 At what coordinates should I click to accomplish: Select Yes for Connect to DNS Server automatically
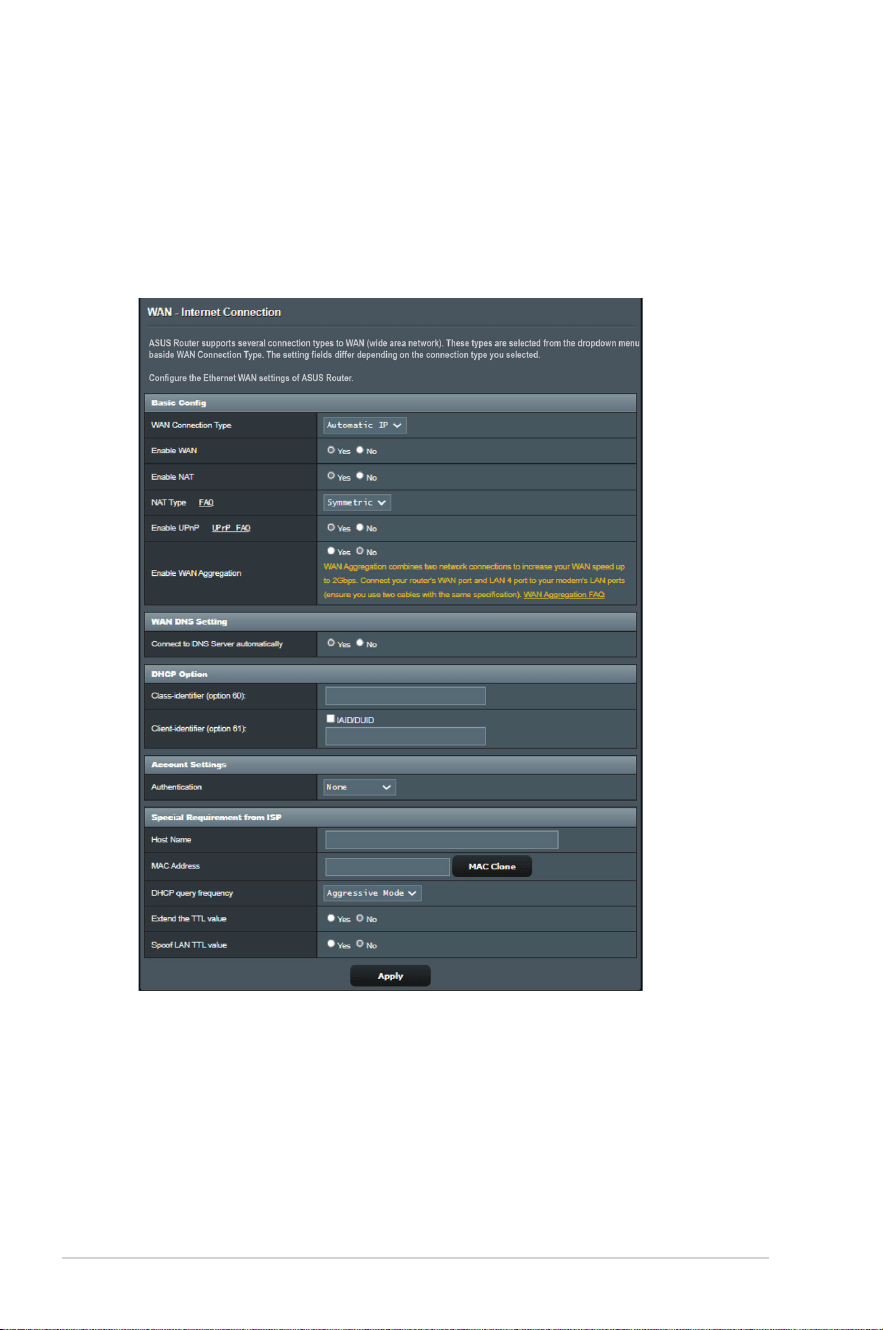tap(330, 643)
